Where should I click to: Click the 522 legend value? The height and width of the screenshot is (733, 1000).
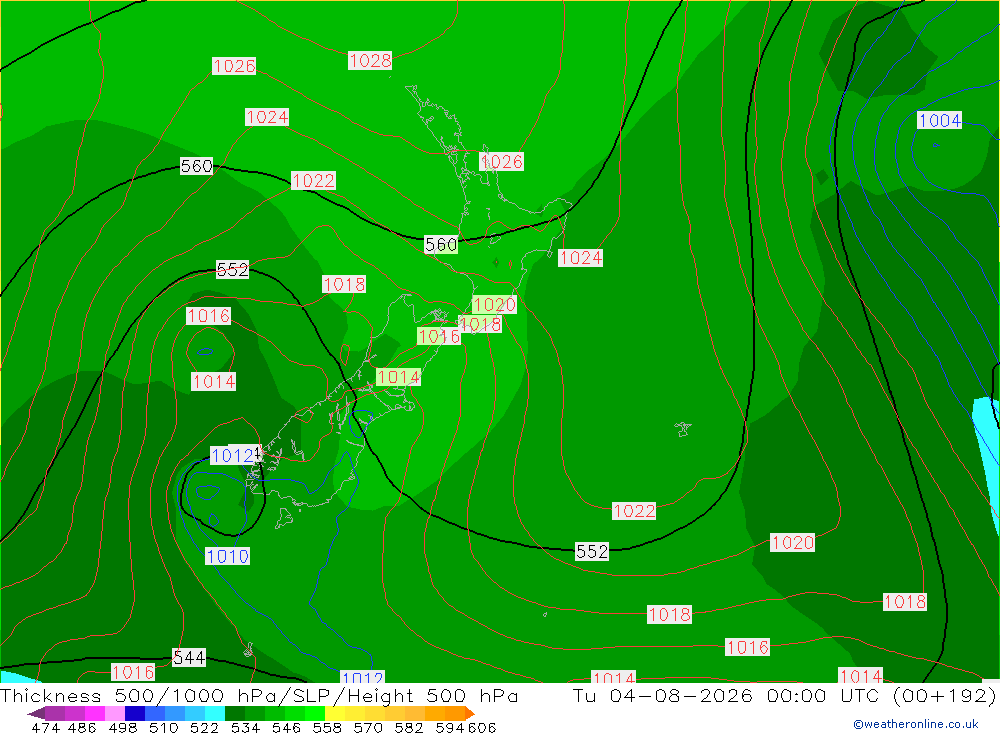tap(204, 727)
